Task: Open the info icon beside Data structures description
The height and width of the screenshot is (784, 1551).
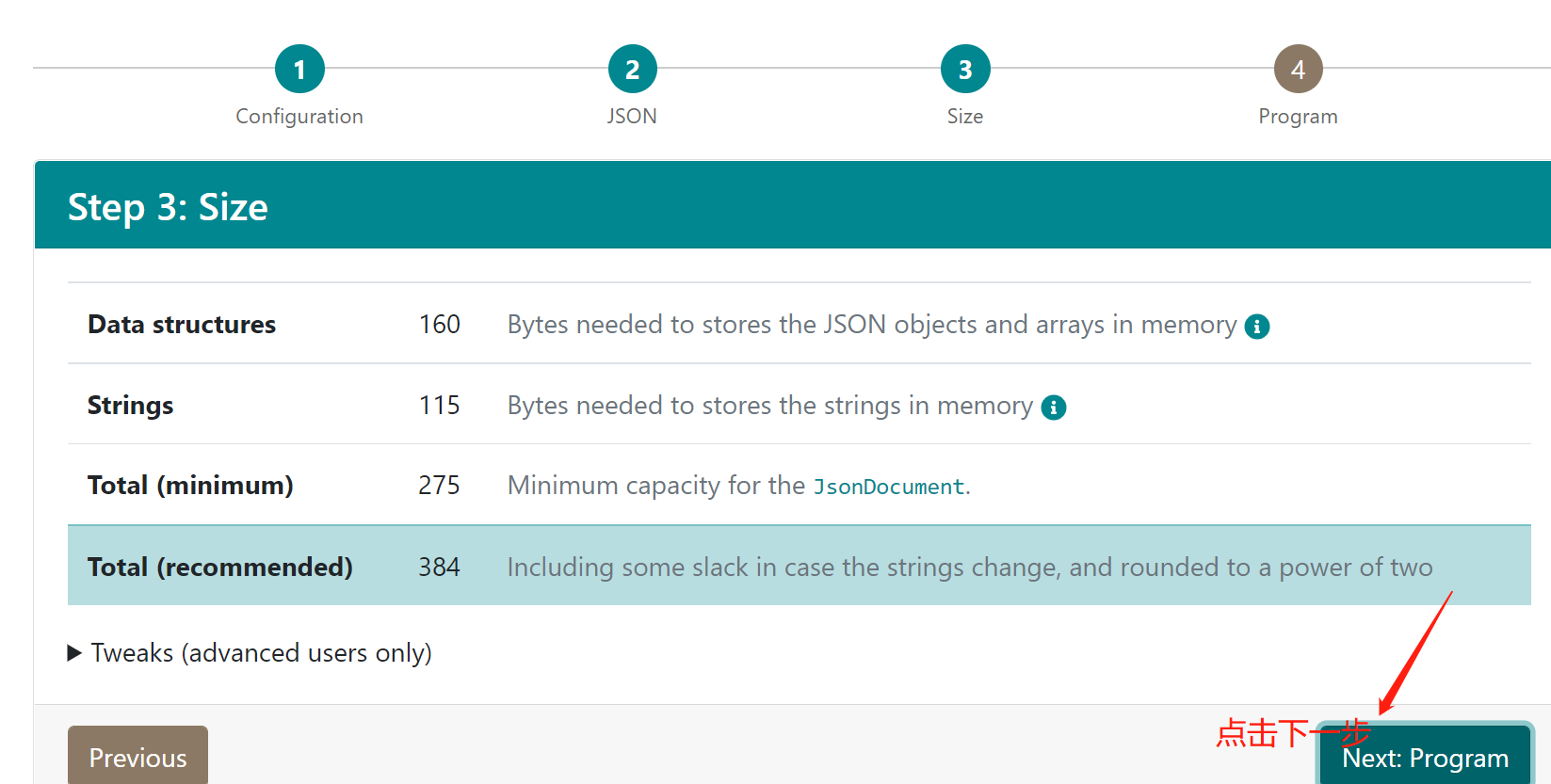Action: (1257, 327)
